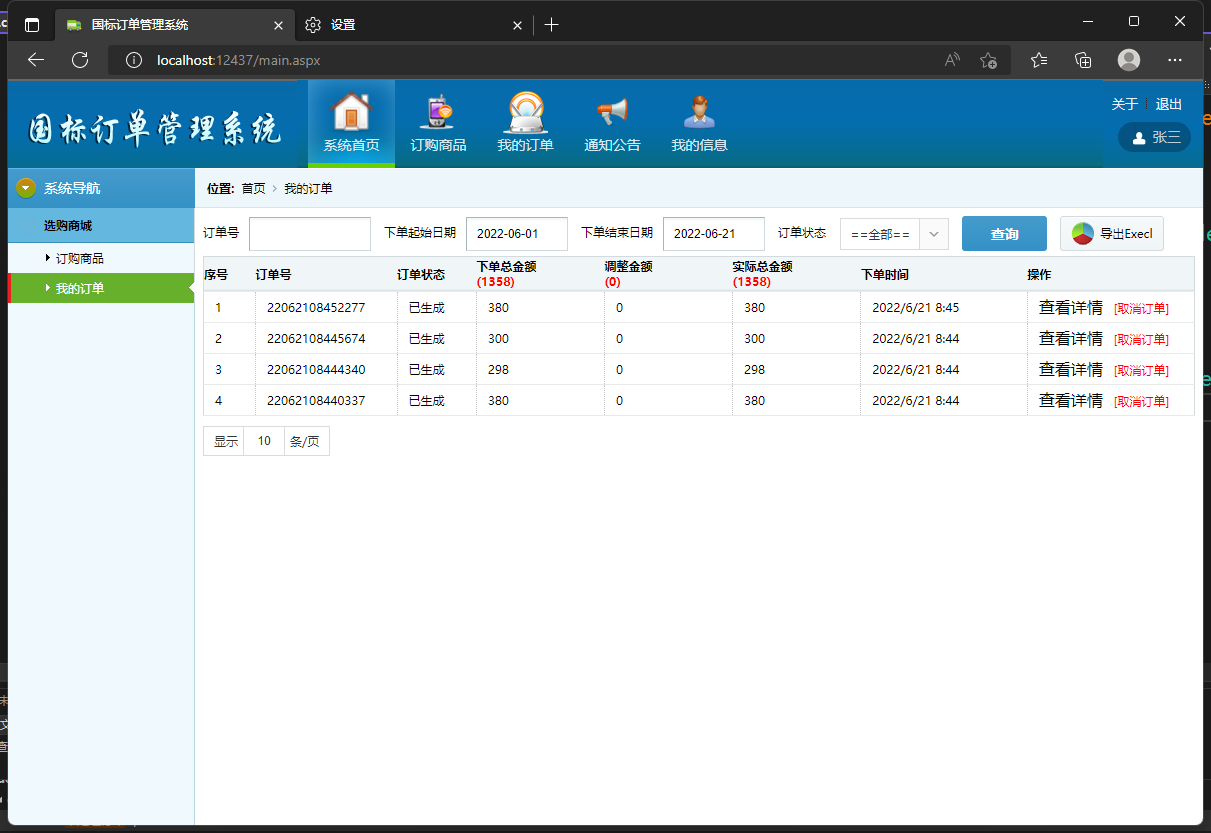Click 下单总金额 column header
The height and width of the screenshot is (833, 1211).
point(507,267)
